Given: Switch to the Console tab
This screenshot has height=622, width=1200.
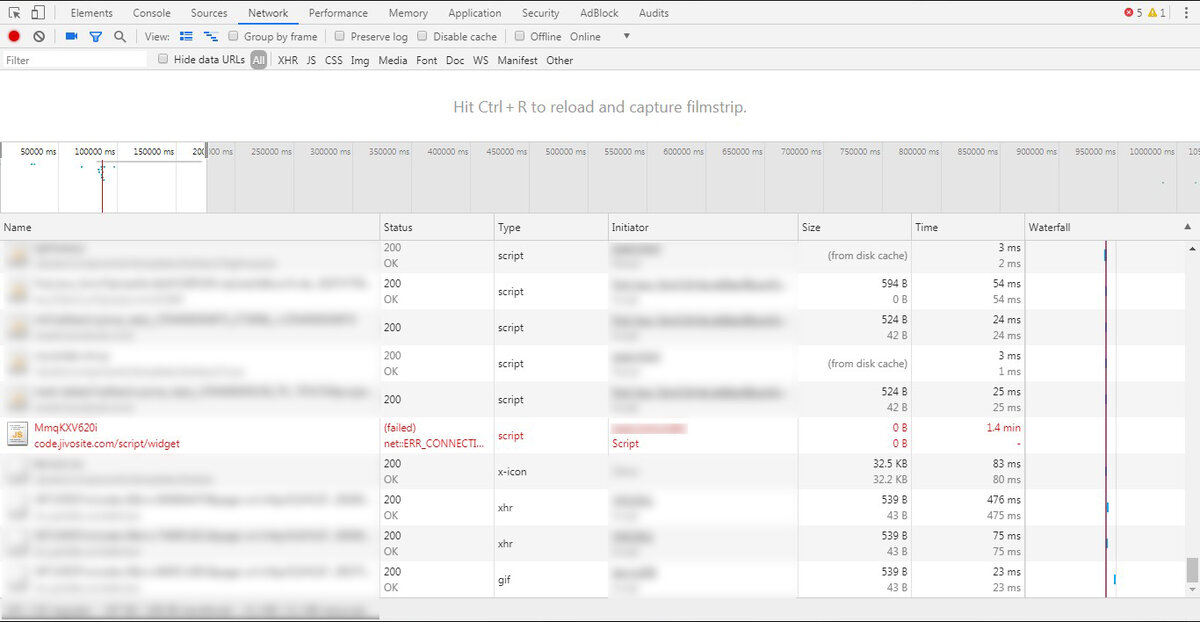Looking at the screenshot, I should (152, 13).
